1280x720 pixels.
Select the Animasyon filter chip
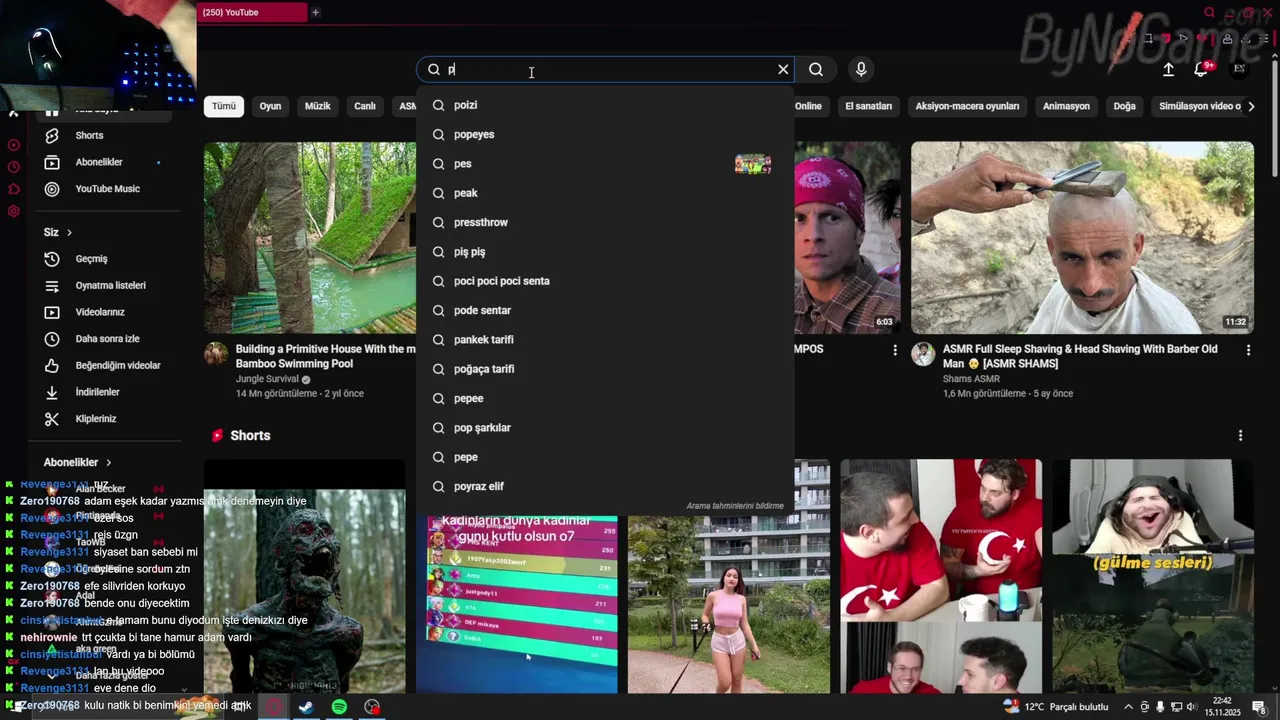click(x=1066, y=106)
